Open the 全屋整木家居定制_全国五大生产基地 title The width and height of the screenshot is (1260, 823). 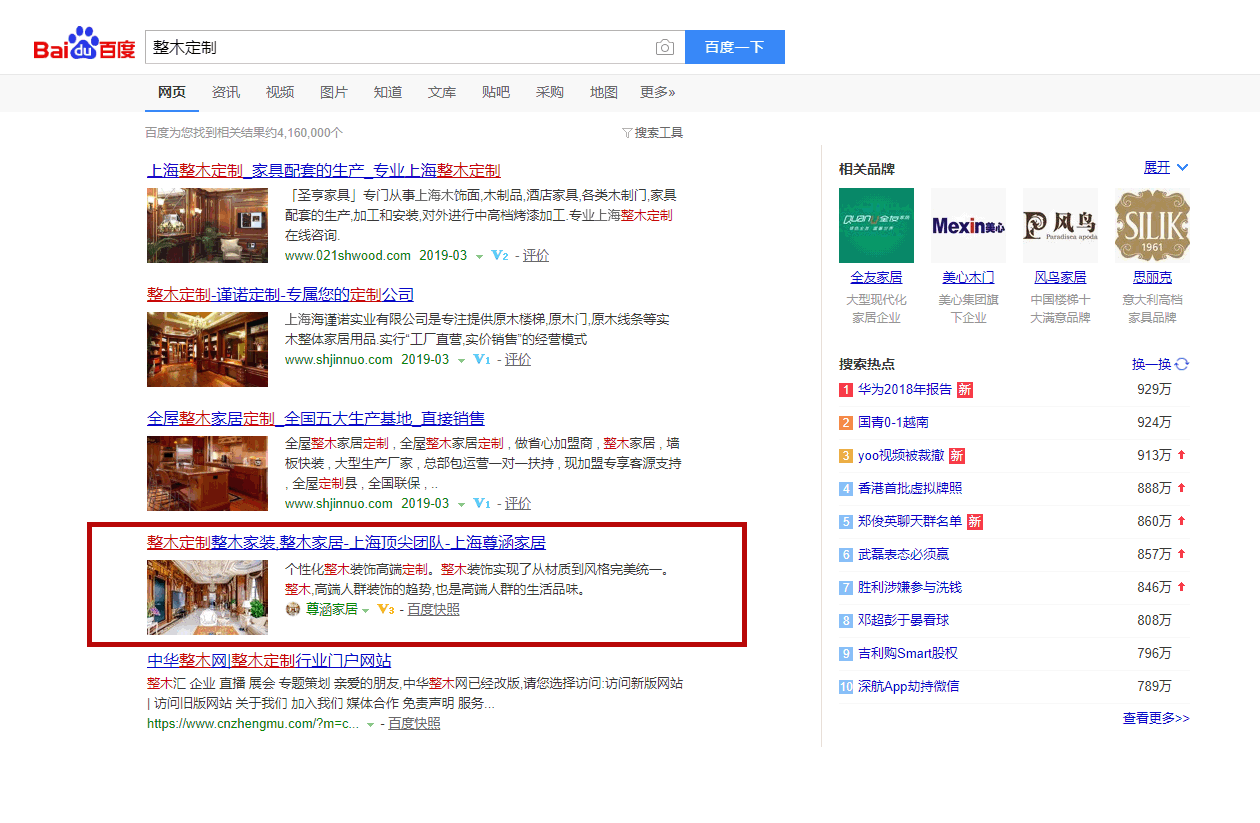316,418
